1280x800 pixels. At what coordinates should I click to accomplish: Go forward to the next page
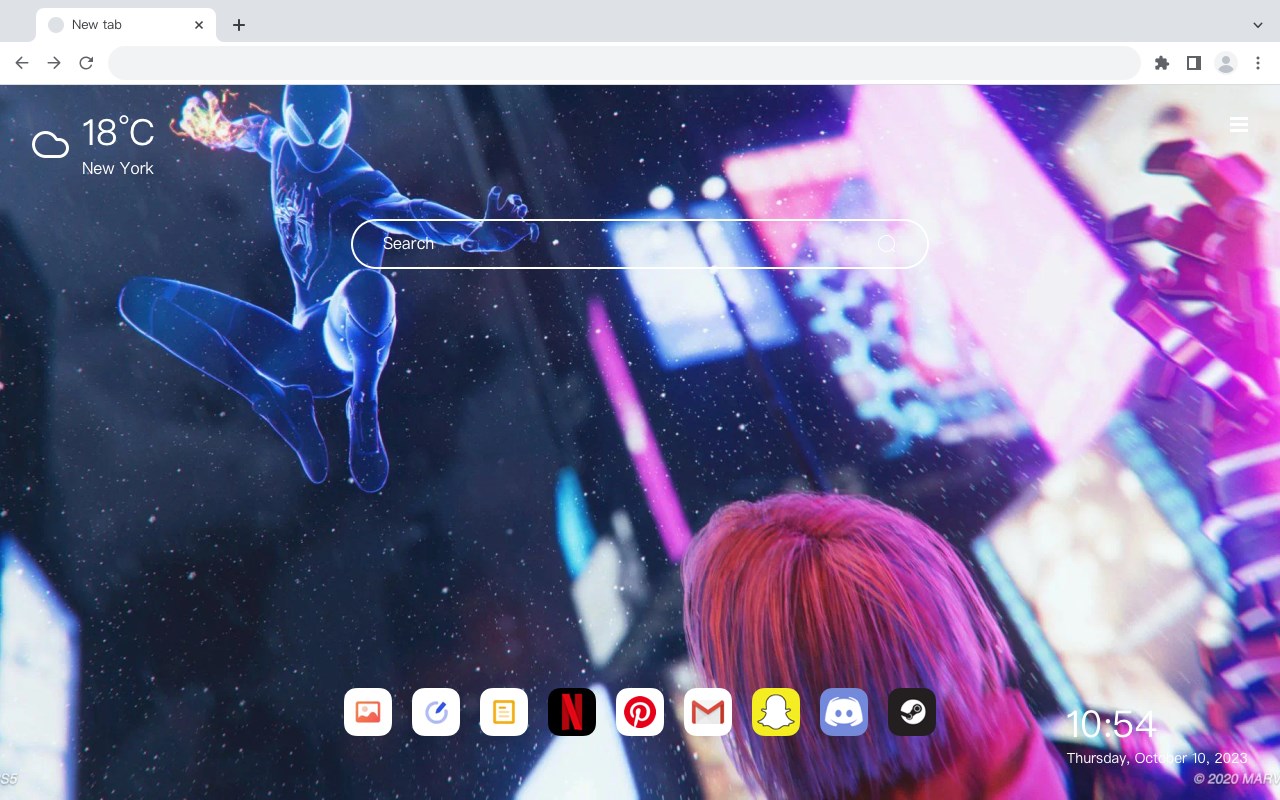54,63
